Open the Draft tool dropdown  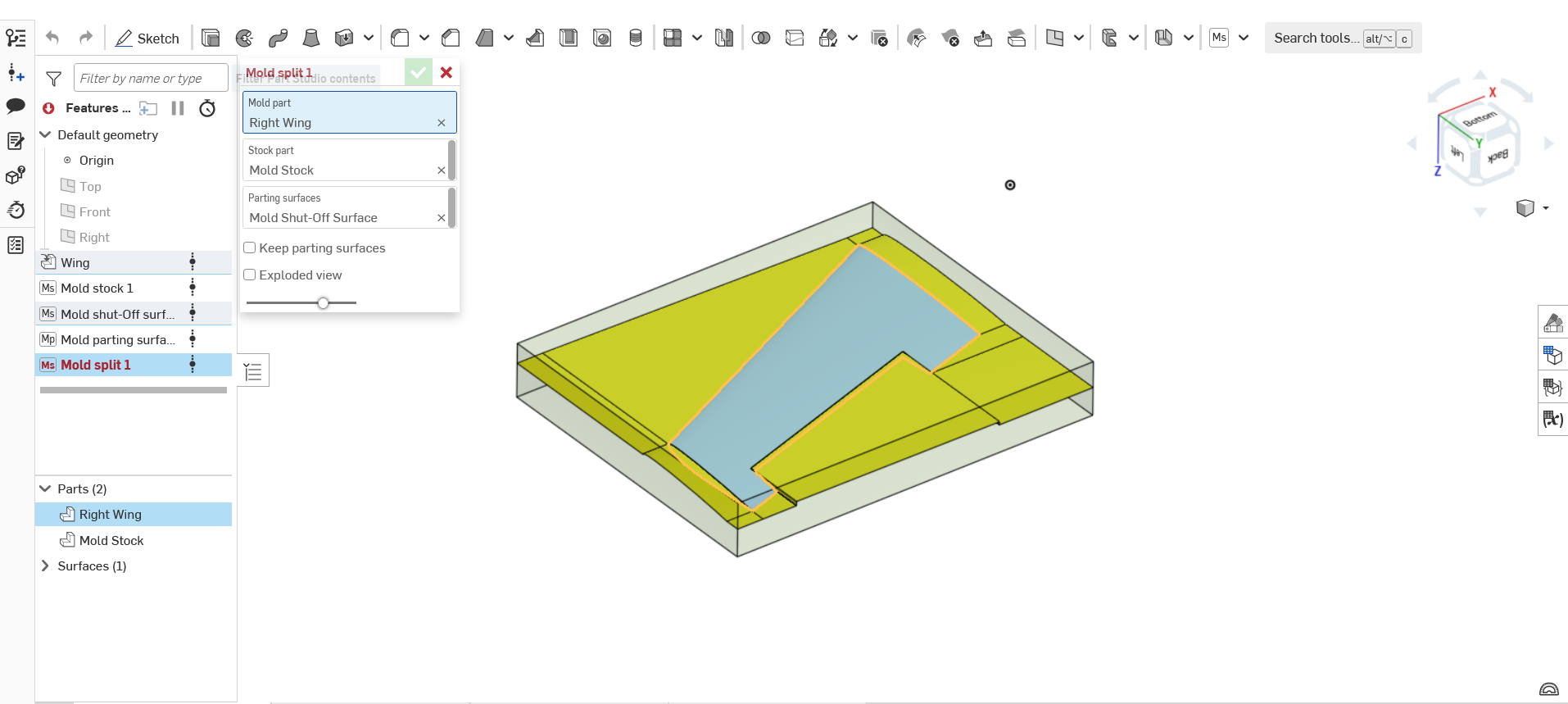point(509,38)
